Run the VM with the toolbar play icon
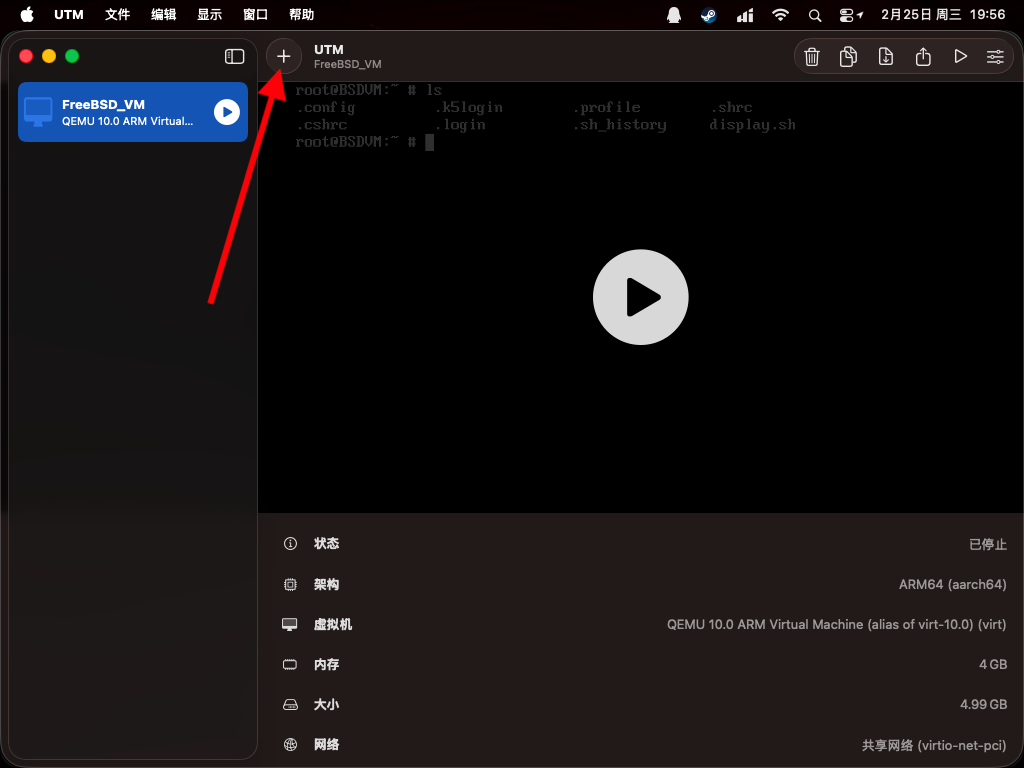Viewport: 1024px width, 768px height. tap(960, 56)
